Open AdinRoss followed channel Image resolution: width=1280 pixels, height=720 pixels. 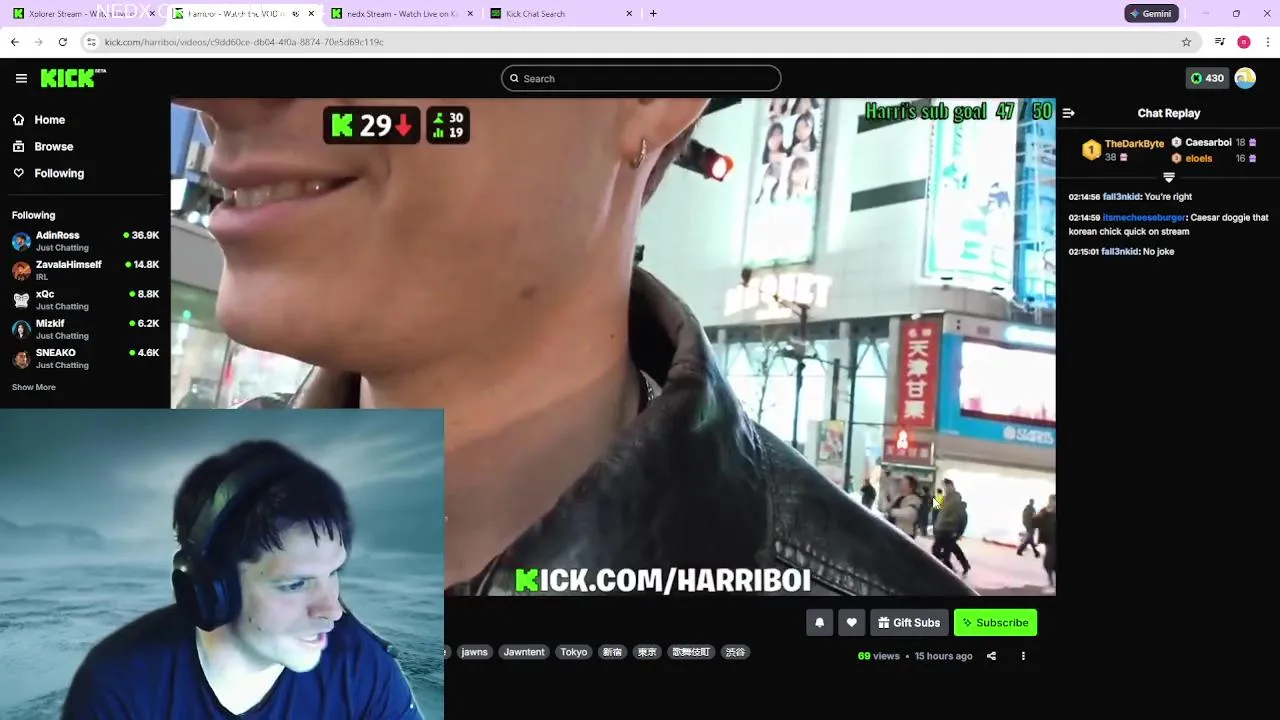click(85, 241)
